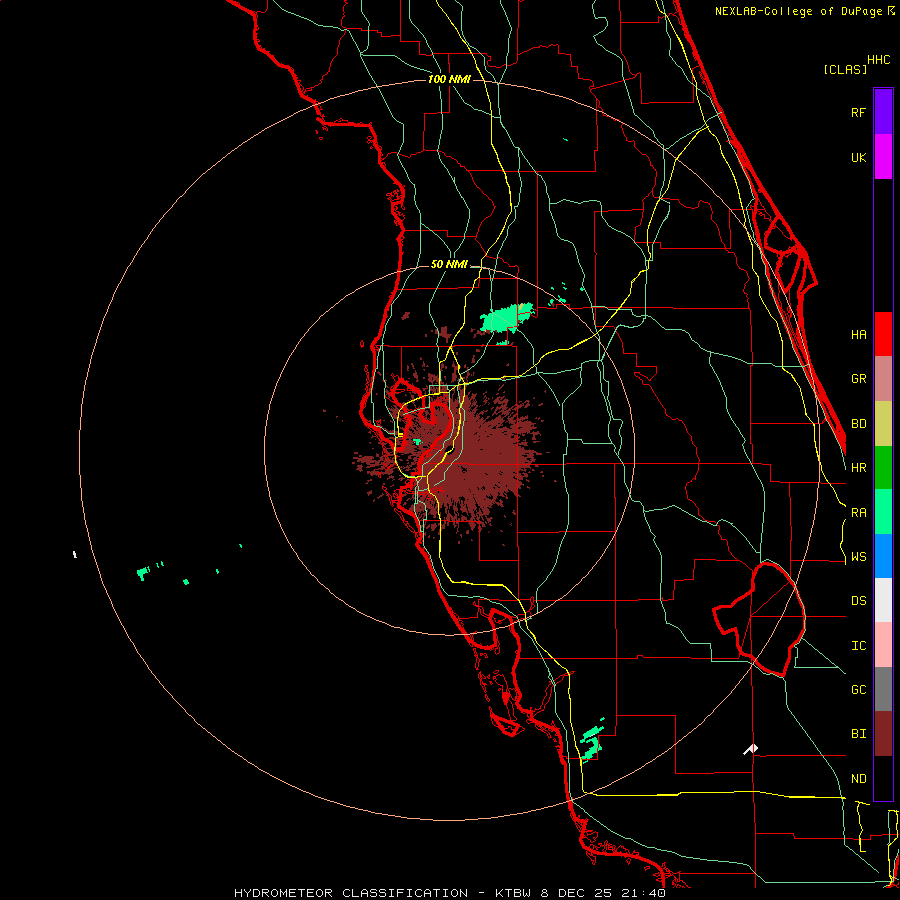The width and height of the screenshot is (900, 900).
Task: Click the "ND" legend label
Action: 858,778
